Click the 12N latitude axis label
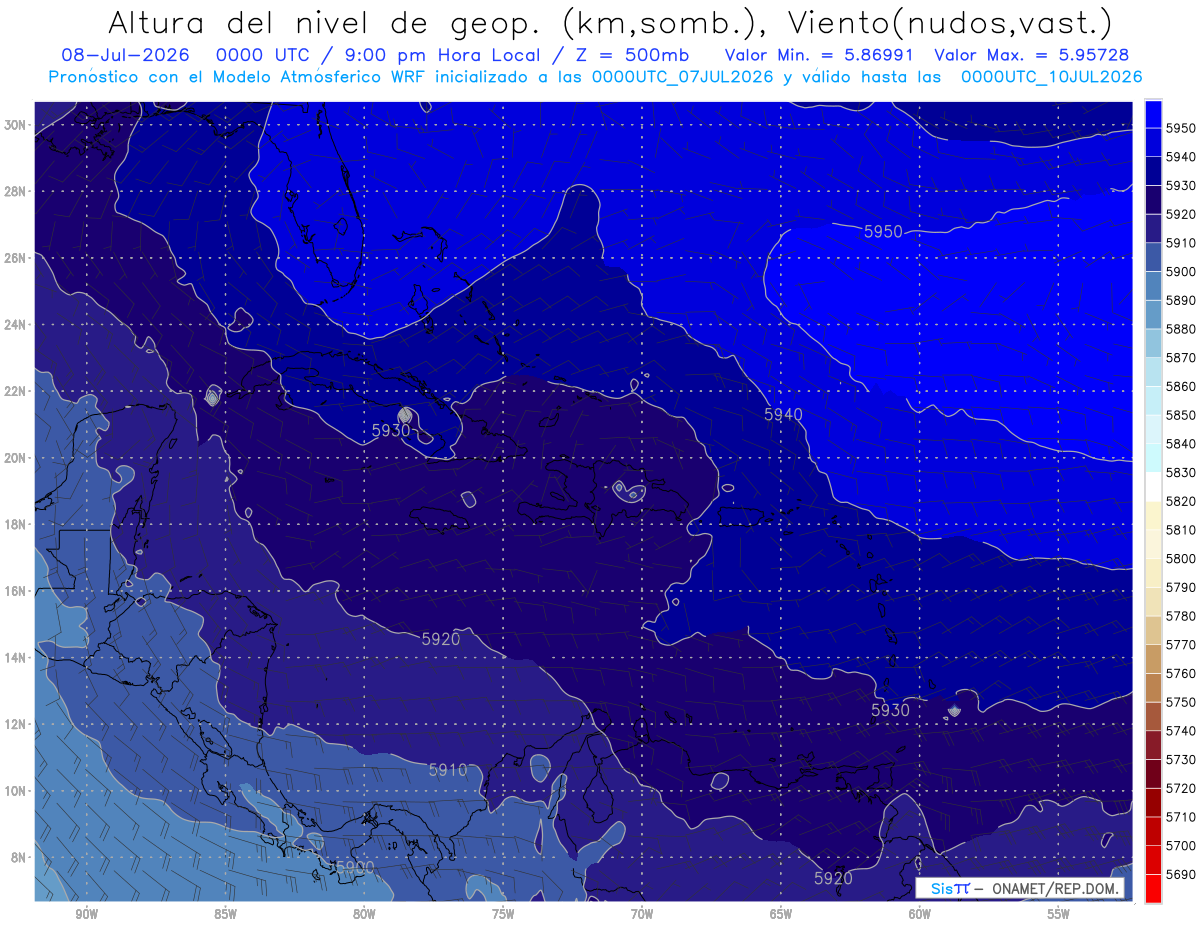The height and width of the screenshot is (927, 1200). click(x=16, y=724)
